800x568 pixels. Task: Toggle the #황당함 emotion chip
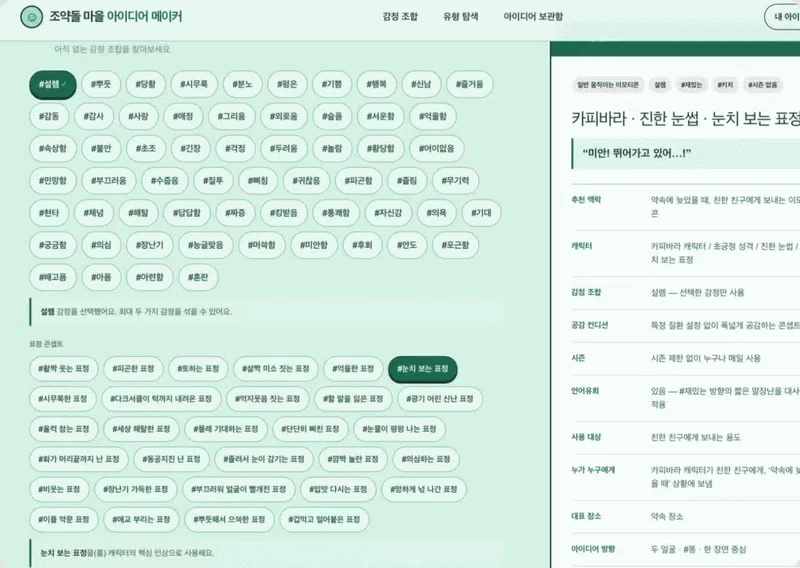point(381,149)
